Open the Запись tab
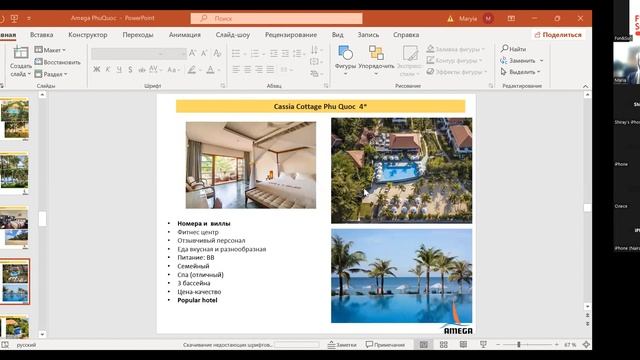The width and height of the screenshot is (640, 360). [368, 35]
